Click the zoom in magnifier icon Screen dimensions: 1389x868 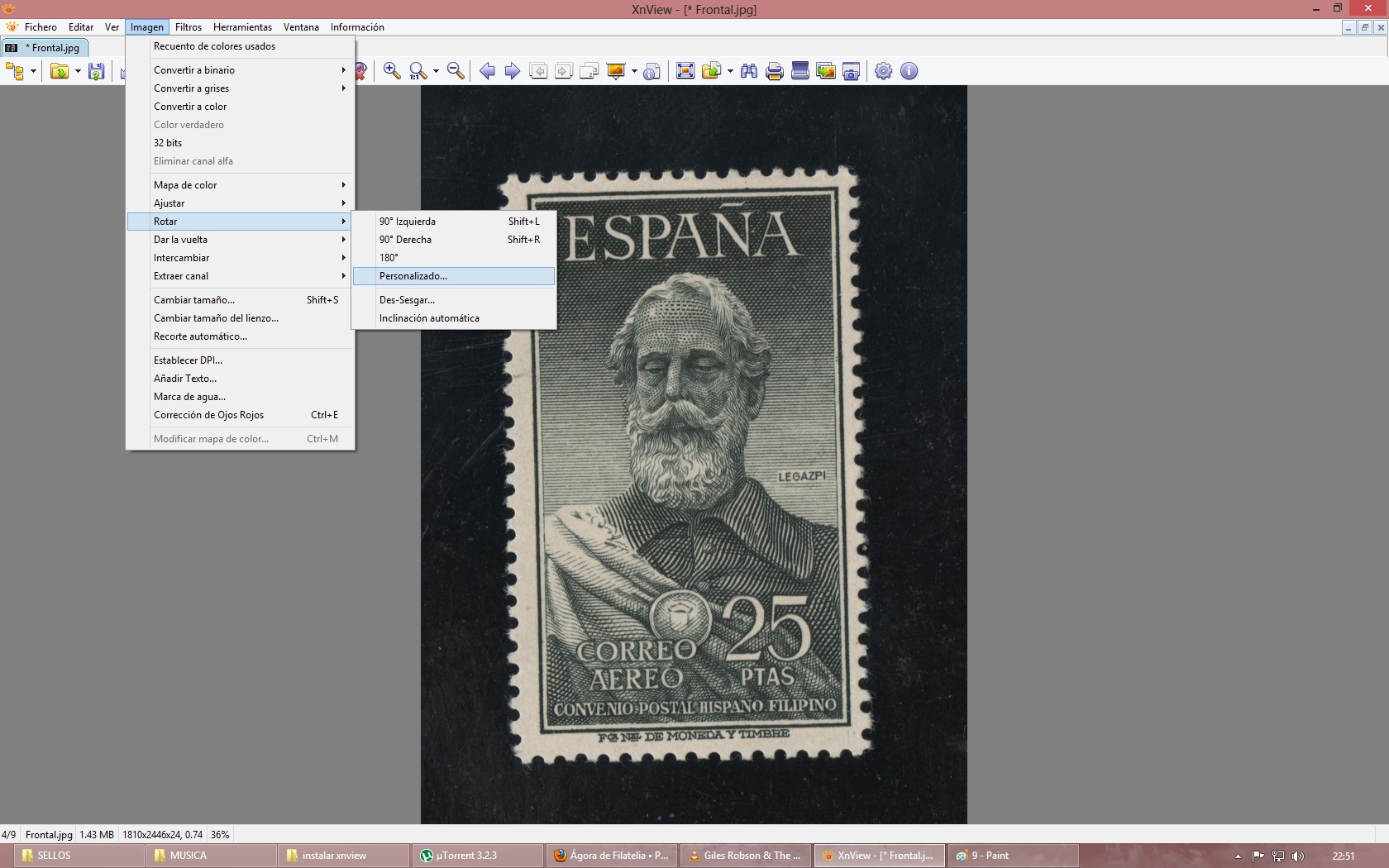[x=392, y=71]
